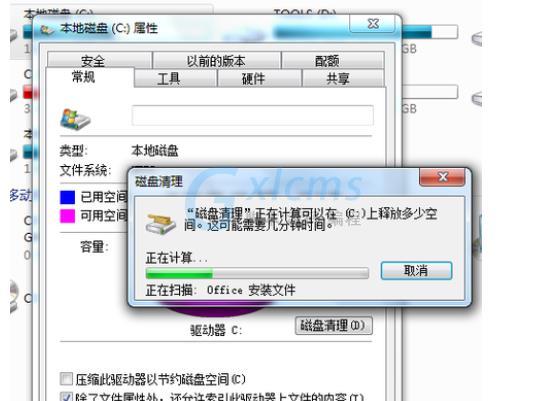546x401 pixels.
Task: Click the magenta 可用空间 color swatch
Action: pyautogui.click(x=67, y=216)
